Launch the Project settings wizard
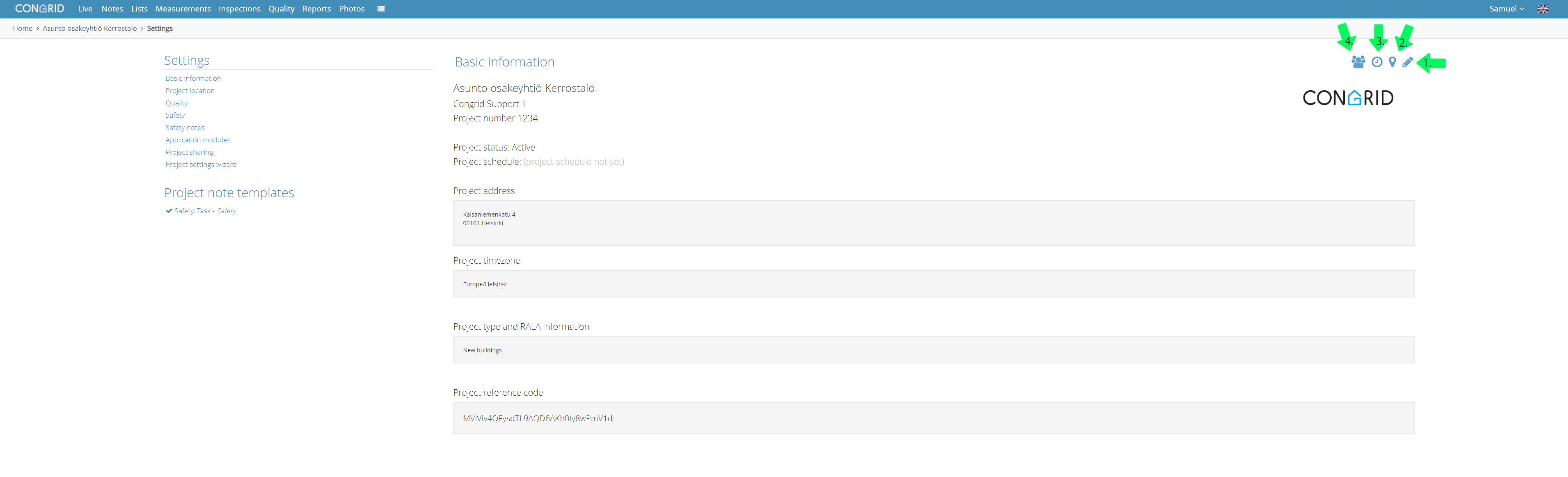Screen dimensions: 1568x477 201,164
